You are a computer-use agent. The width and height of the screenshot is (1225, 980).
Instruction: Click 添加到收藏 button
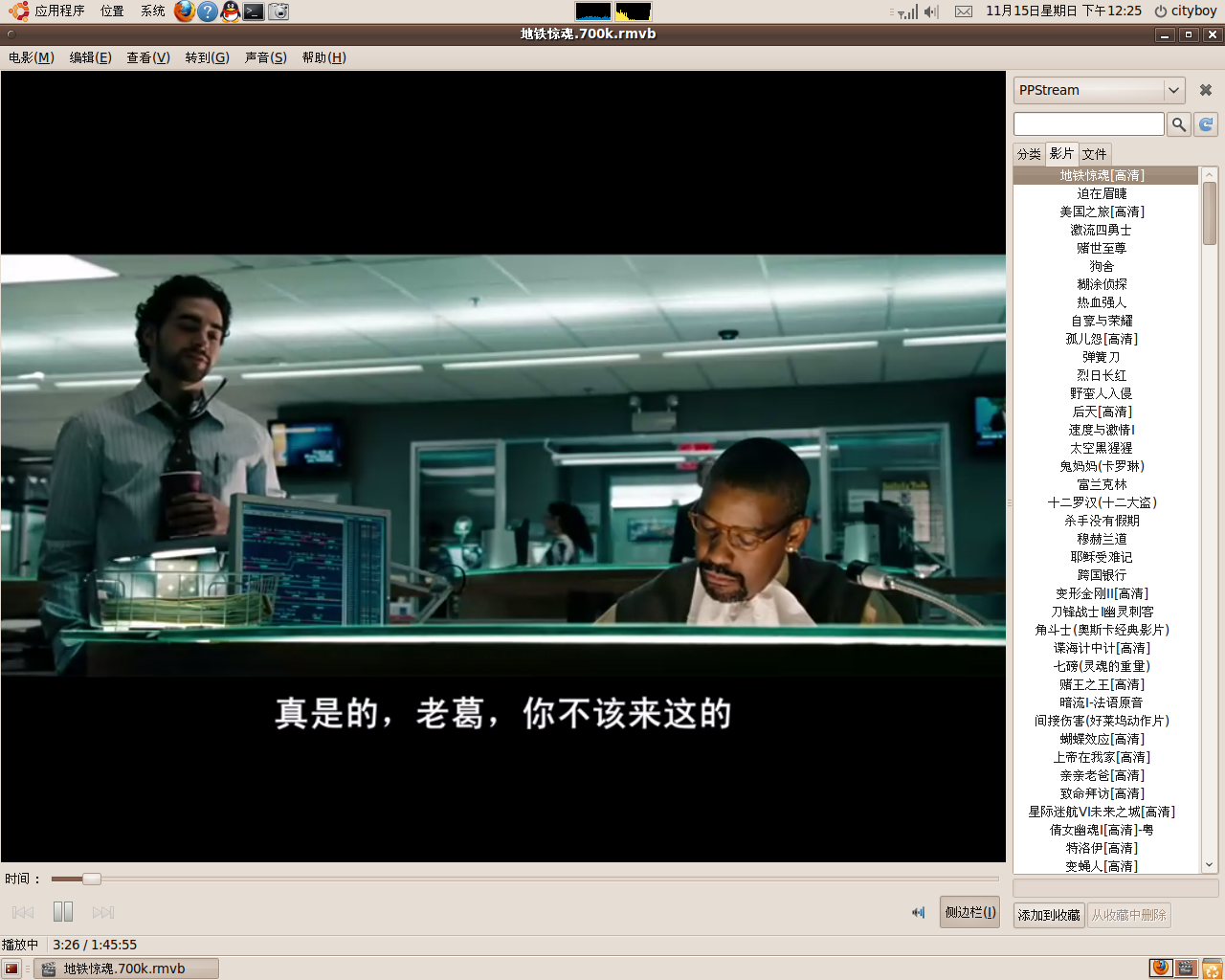(x=1049, y=915)
